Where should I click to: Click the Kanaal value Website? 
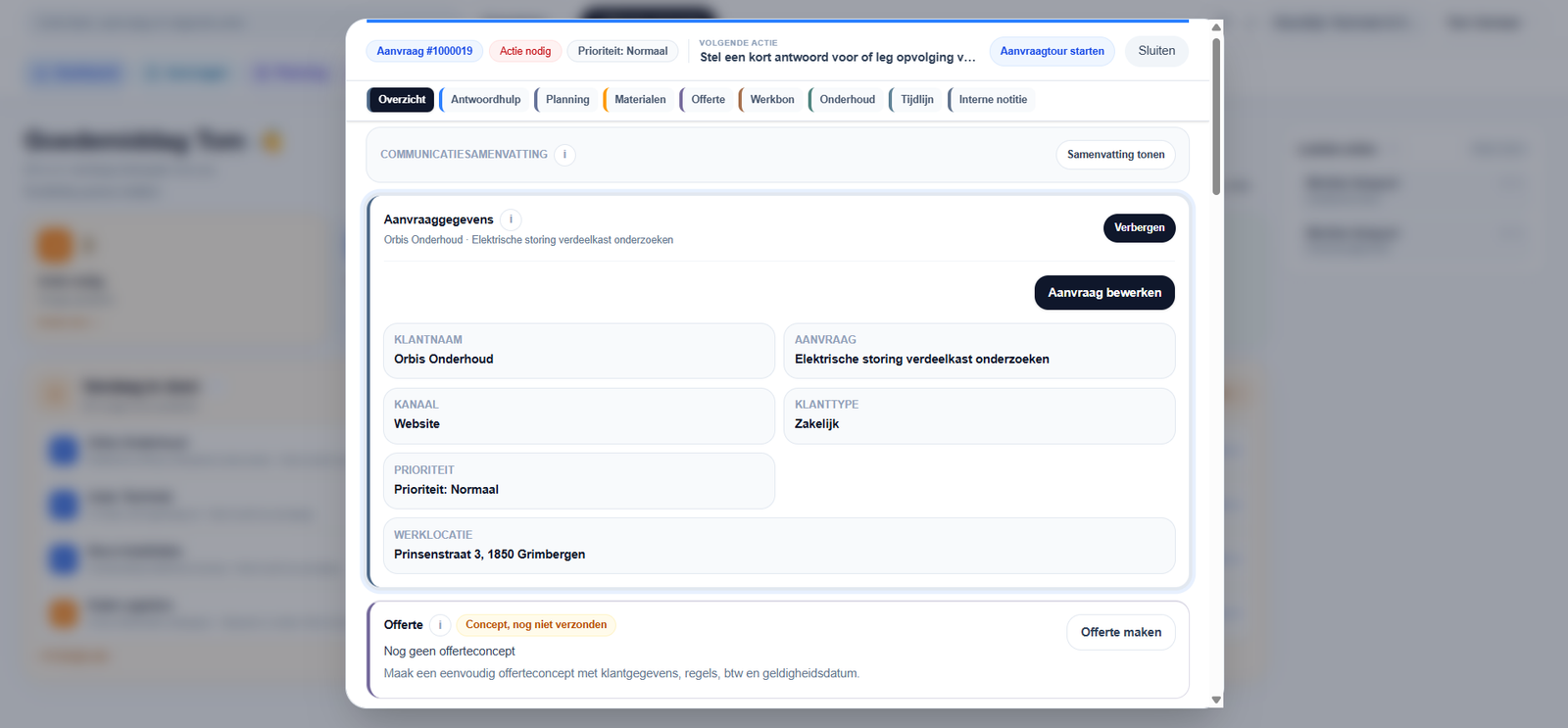[416, 424]
